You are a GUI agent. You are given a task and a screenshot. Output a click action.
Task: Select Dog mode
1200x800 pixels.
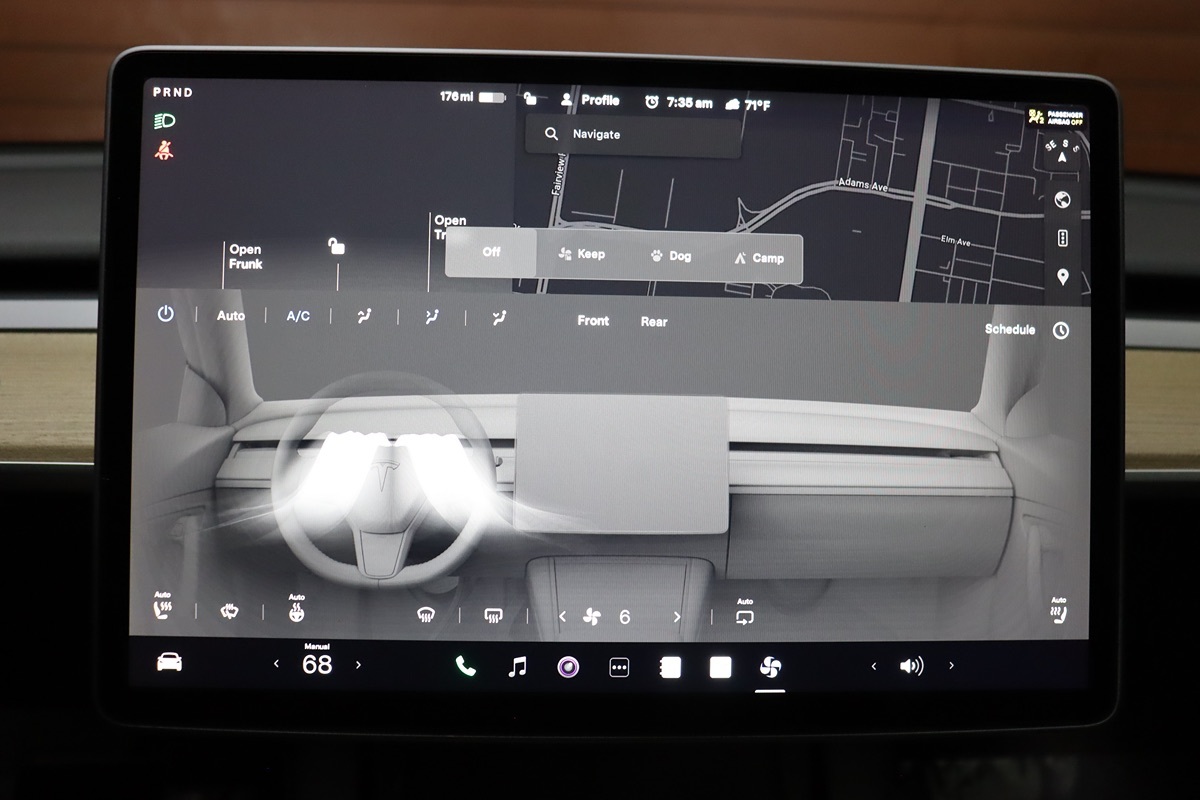(671, 256)
